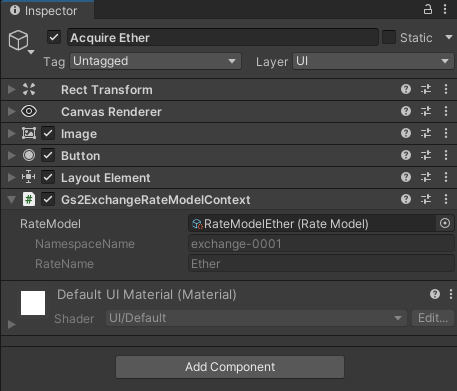Open Button component preset settings
This screenshot has width=457, height=391.
[x=426, y=155]
